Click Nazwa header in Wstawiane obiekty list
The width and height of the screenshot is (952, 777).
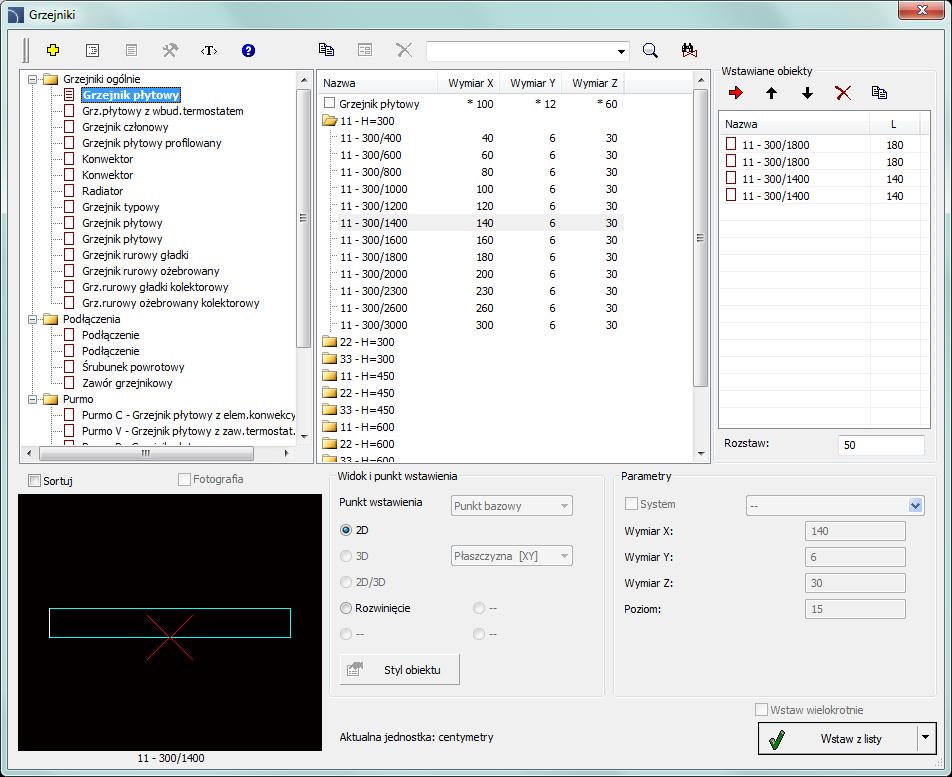[795, 124]
